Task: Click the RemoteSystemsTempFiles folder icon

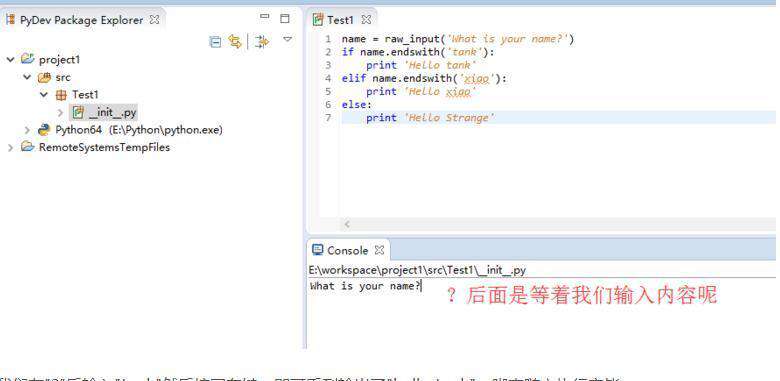Action: tap(28, 147)
